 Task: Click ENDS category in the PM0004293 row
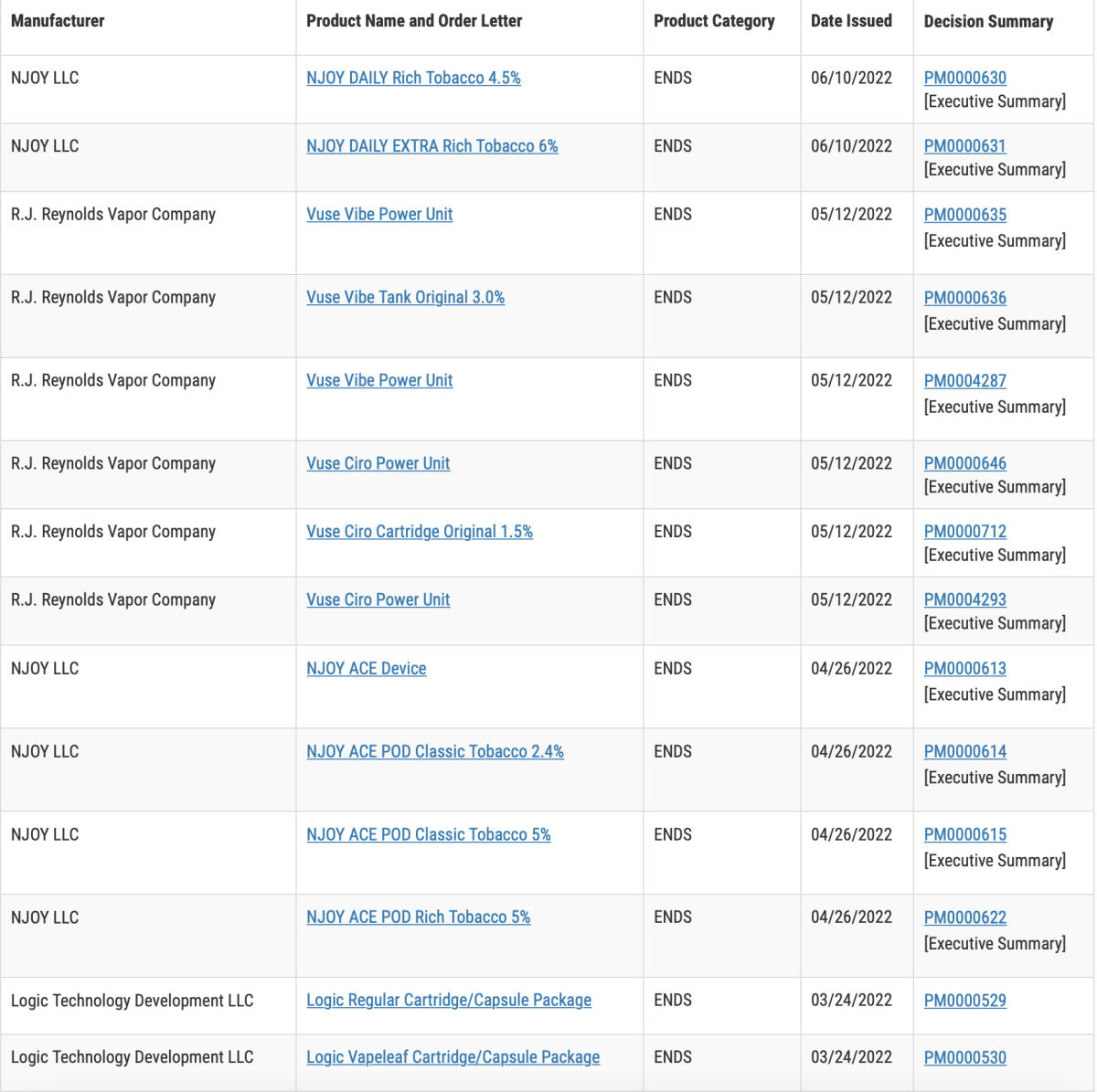tap(673, 600)
